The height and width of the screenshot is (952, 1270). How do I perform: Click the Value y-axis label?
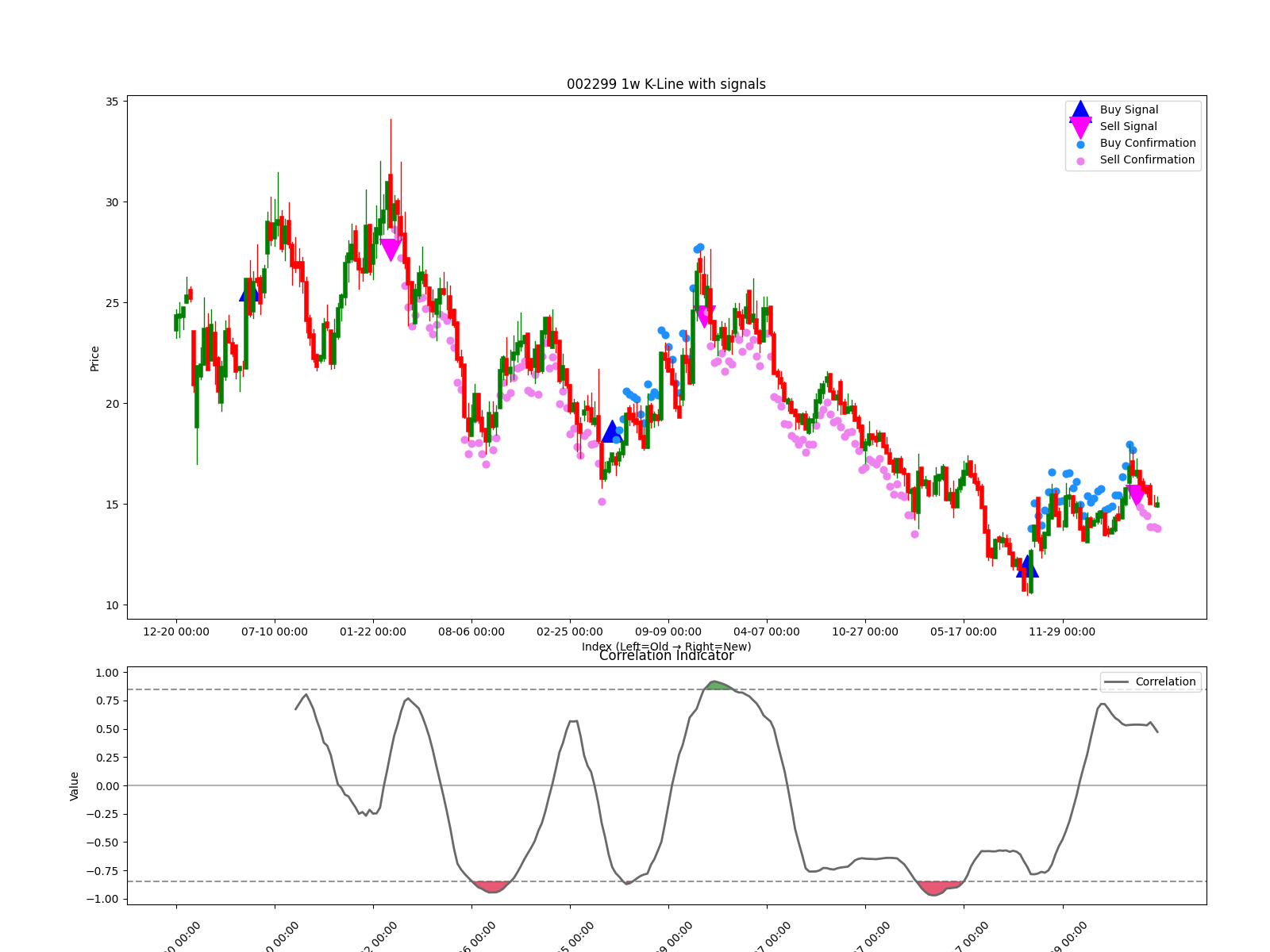point(74,786)
